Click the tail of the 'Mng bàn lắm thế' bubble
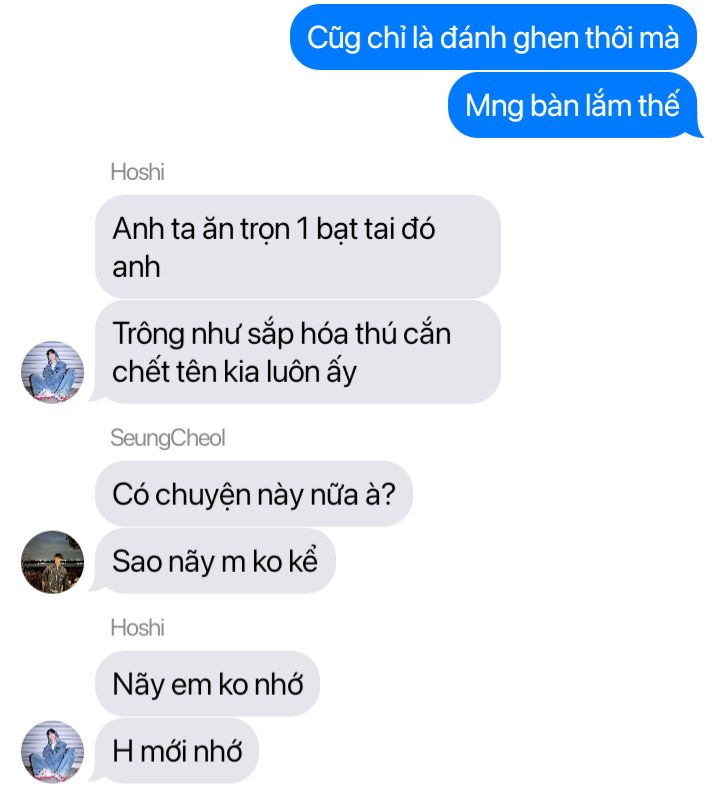Image resolution: width=720 pixels, height=786 pixels. pyautogui.click(x=697, y=130)
